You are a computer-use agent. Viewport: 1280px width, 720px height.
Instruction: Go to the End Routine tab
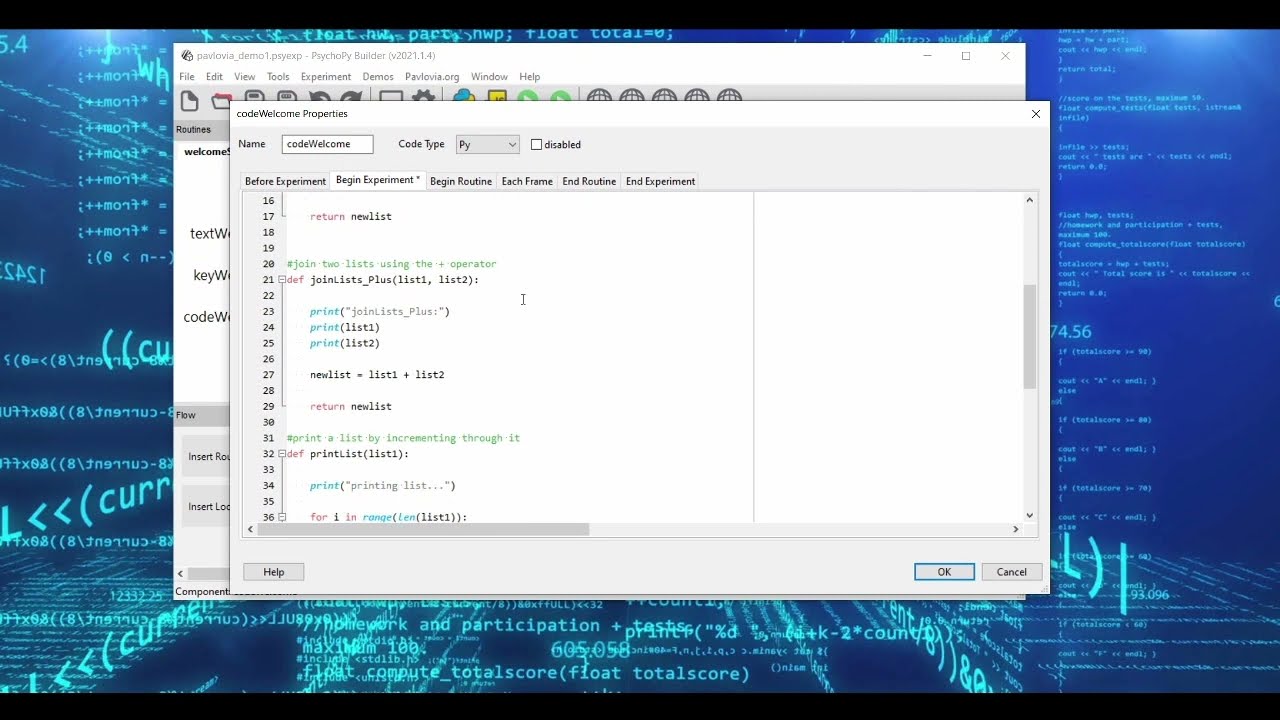point(589,181)
